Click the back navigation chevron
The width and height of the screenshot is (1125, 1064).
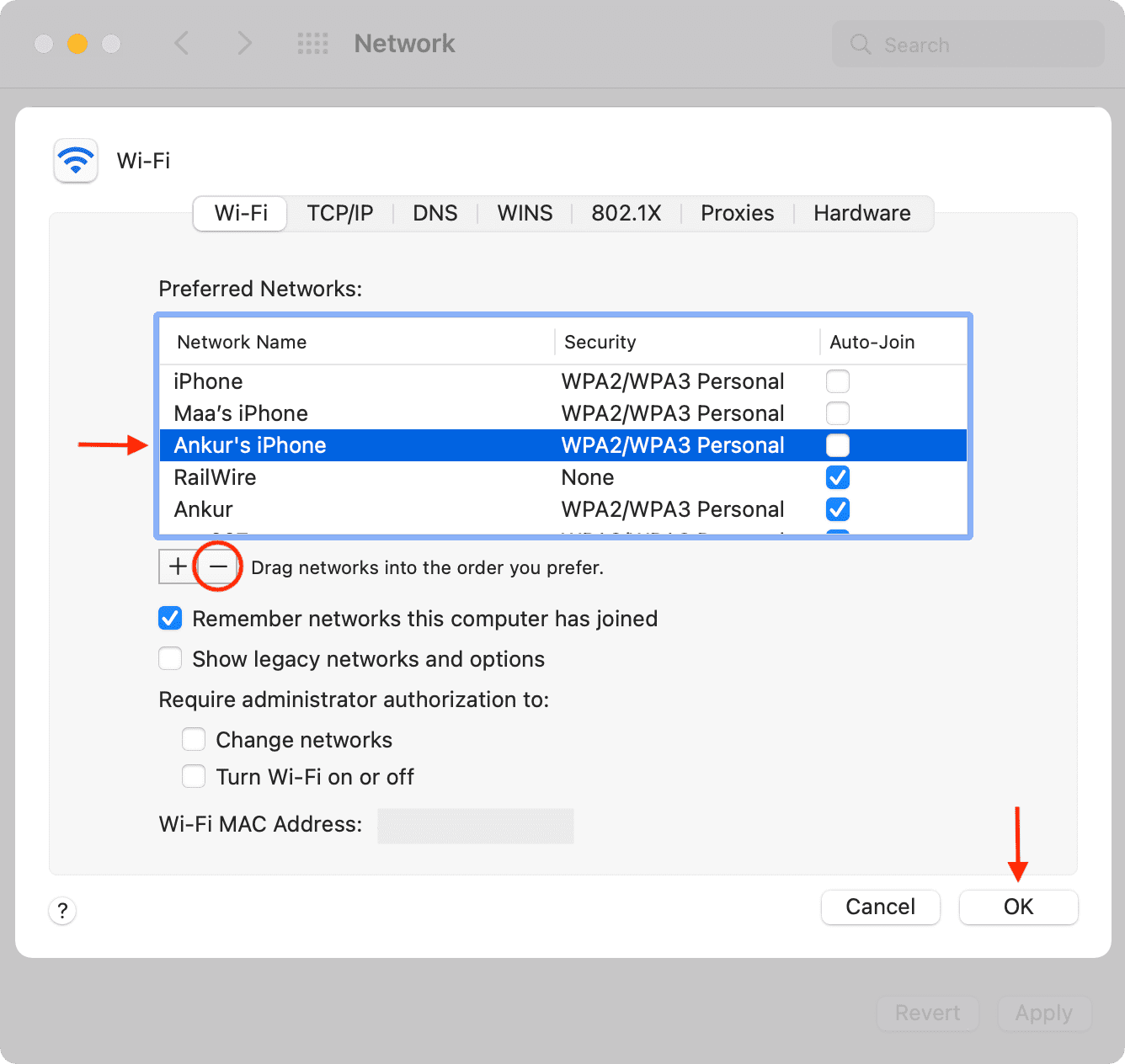tap(181, 43)
